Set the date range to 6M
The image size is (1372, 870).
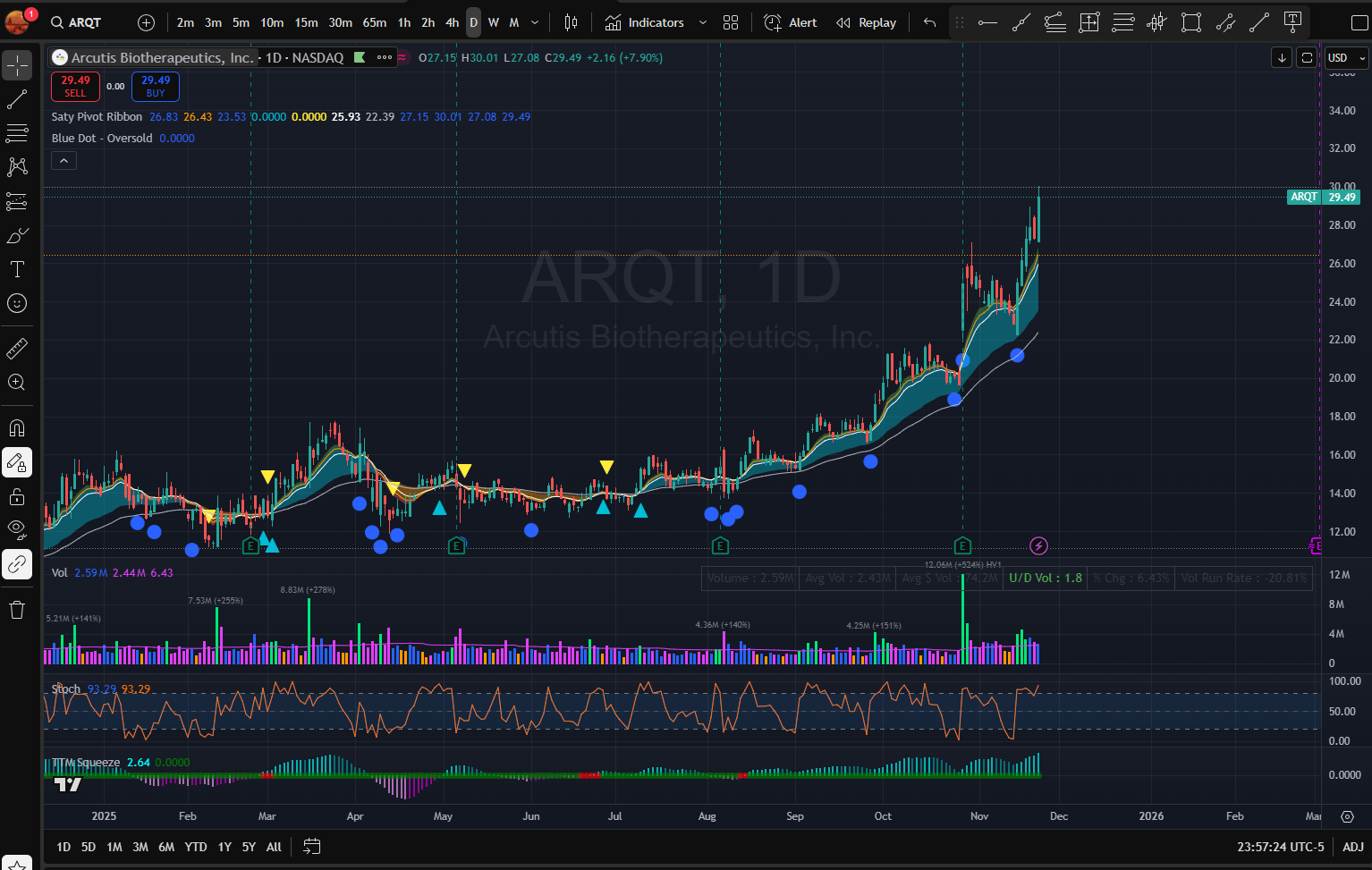pos(166,847)
